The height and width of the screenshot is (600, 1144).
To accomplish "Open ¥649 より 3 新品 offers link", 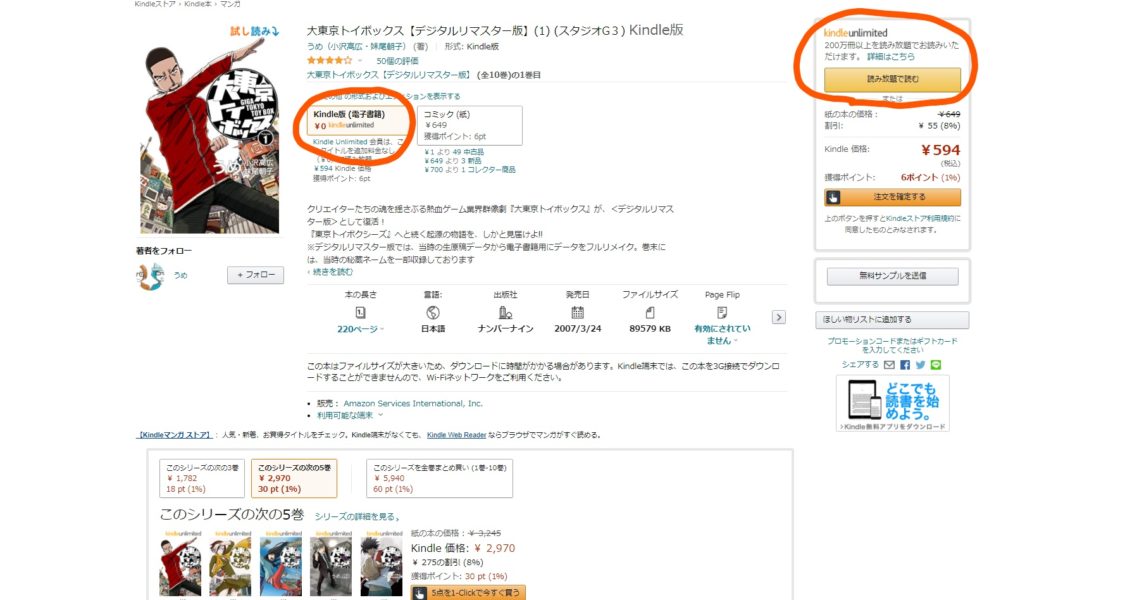I will [x=452, y=161].
